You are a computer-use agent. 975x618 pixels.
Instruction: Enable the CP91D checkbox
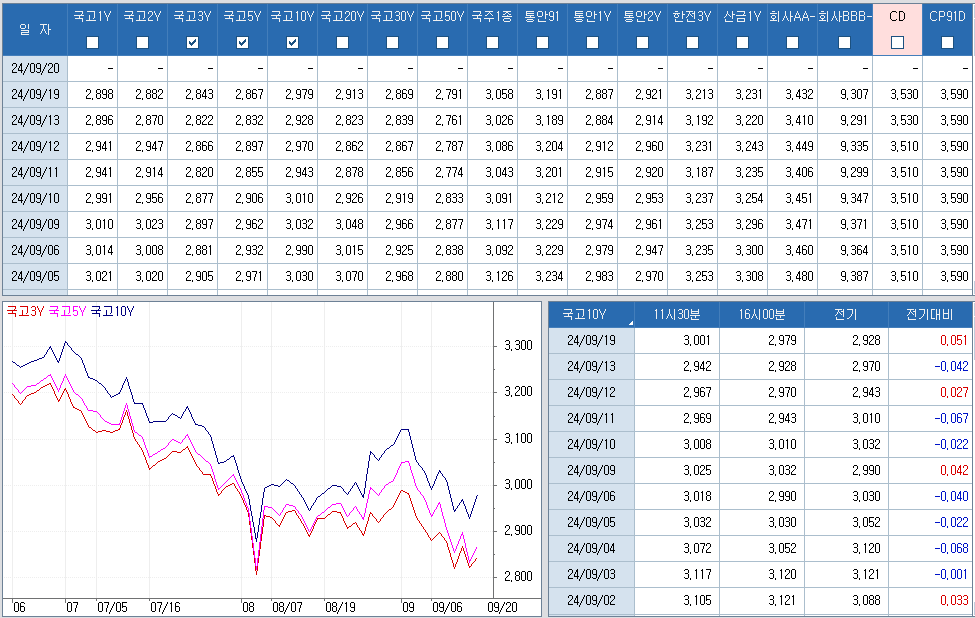[947, 42]
